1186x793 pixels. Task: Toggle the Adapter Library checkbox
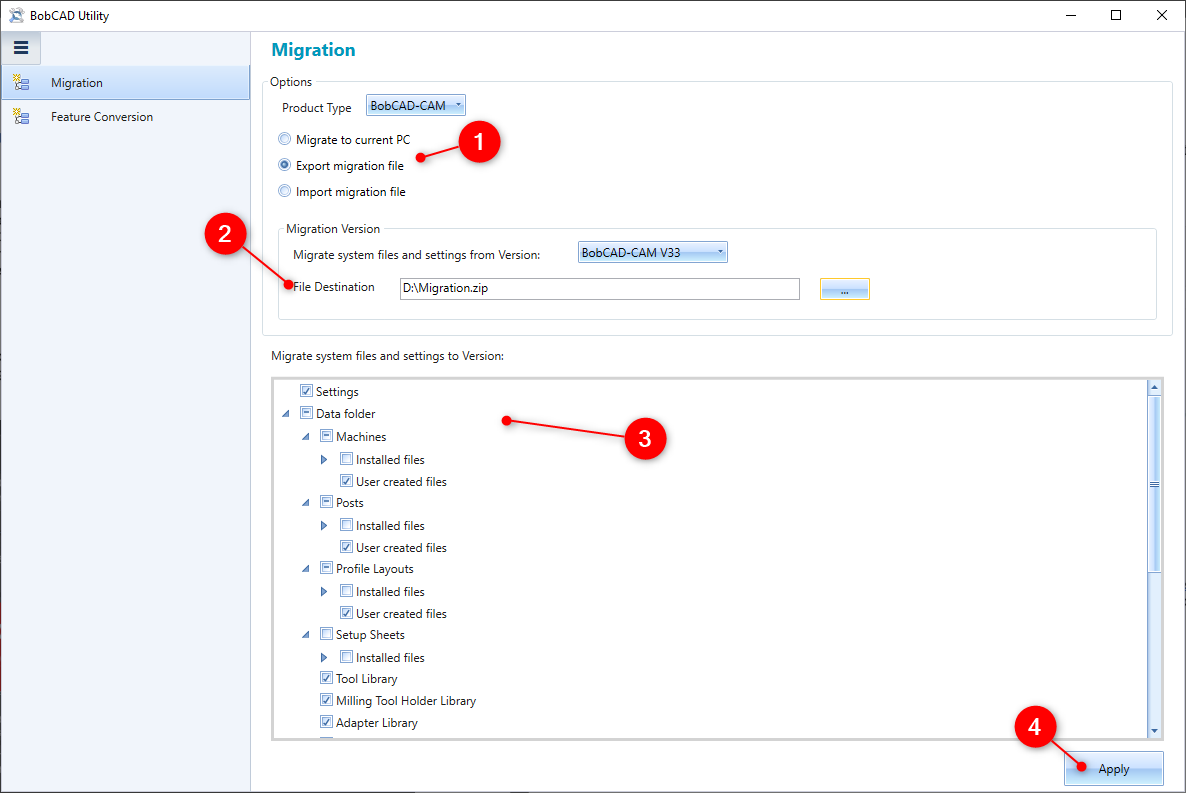tap(327, 722)
